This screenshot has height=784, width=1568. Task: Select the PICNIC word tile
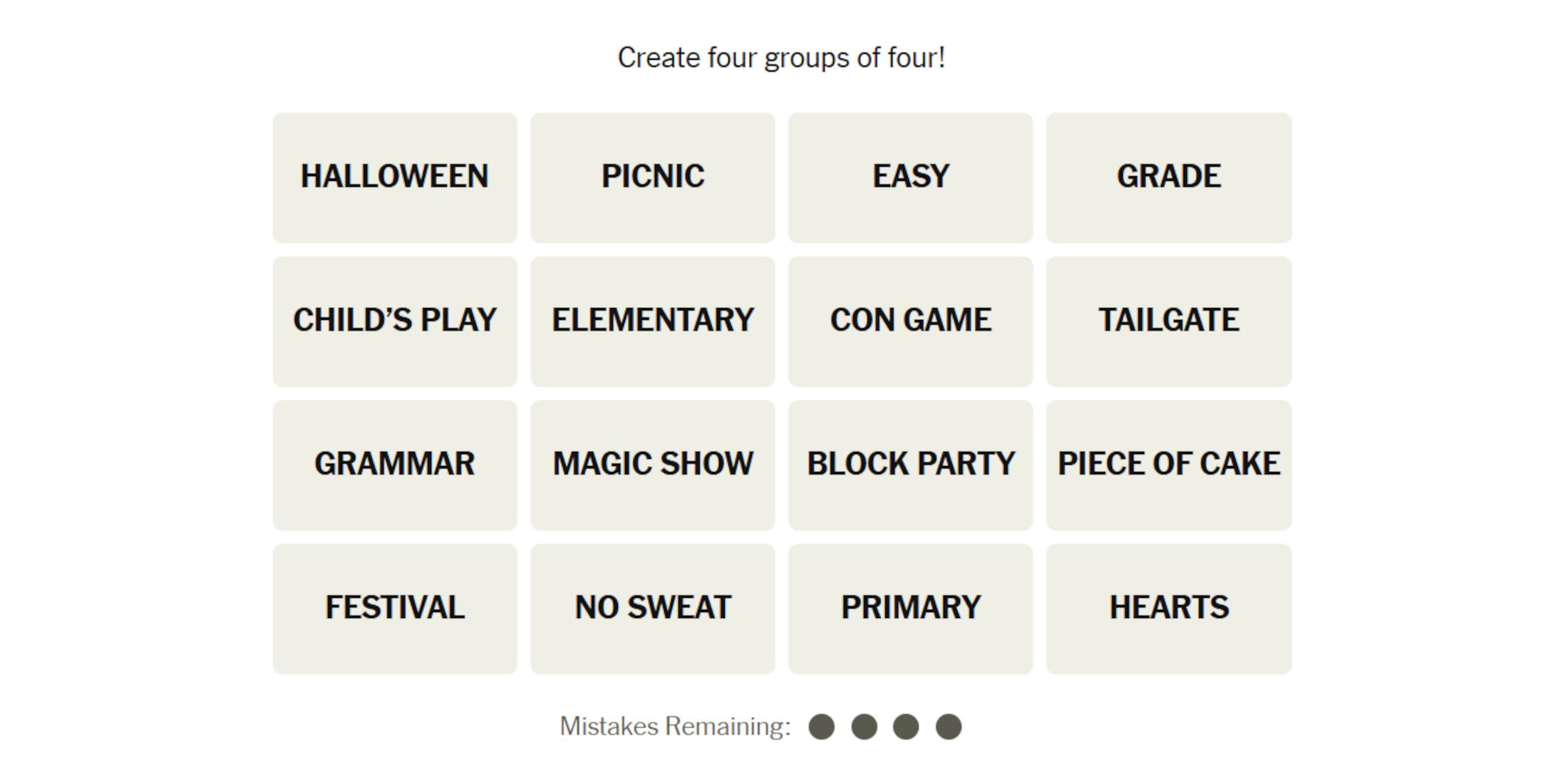653,177
